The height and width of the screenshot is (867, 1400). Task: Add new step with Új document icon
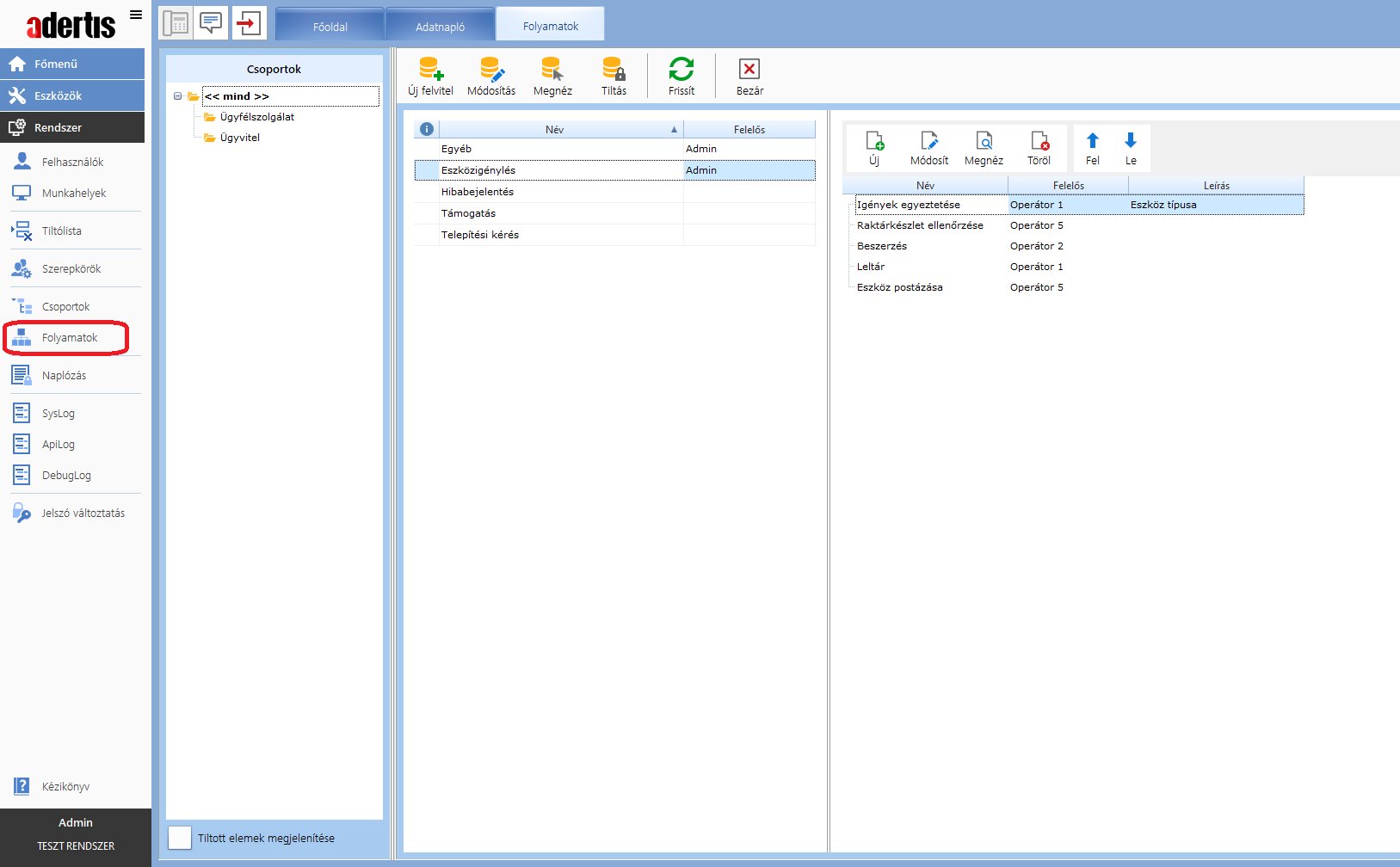pos(874,141)
